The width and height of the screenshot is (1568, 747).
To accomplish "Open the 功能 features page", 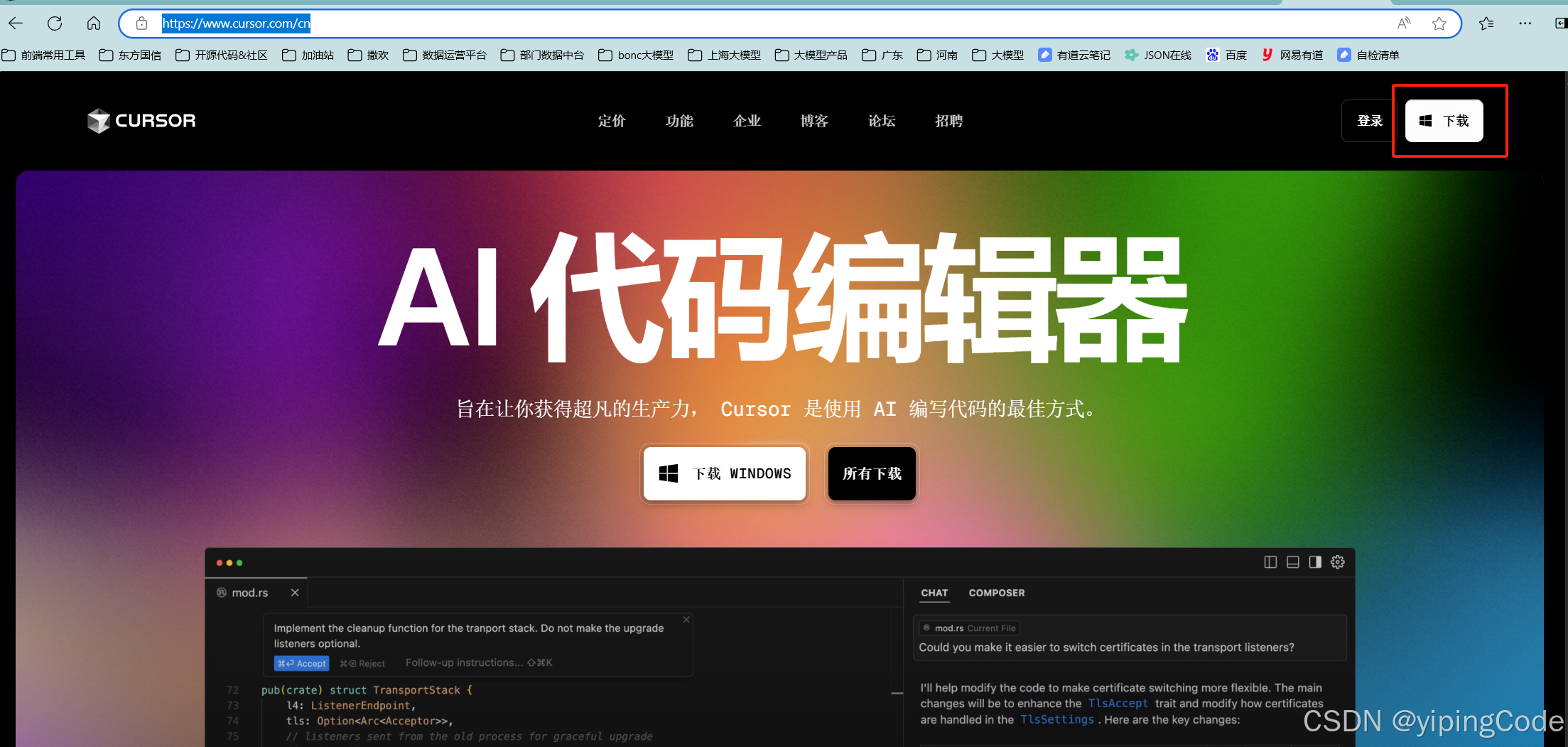I will pyautogui.click(x=679, y=121).
